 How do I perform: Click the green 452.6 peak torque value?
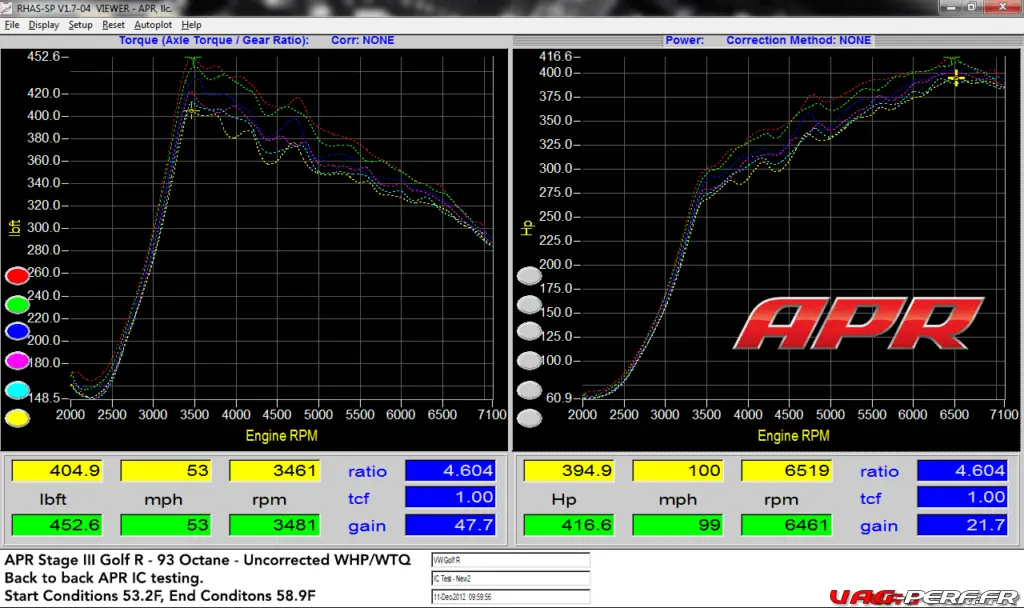point(57,525)
